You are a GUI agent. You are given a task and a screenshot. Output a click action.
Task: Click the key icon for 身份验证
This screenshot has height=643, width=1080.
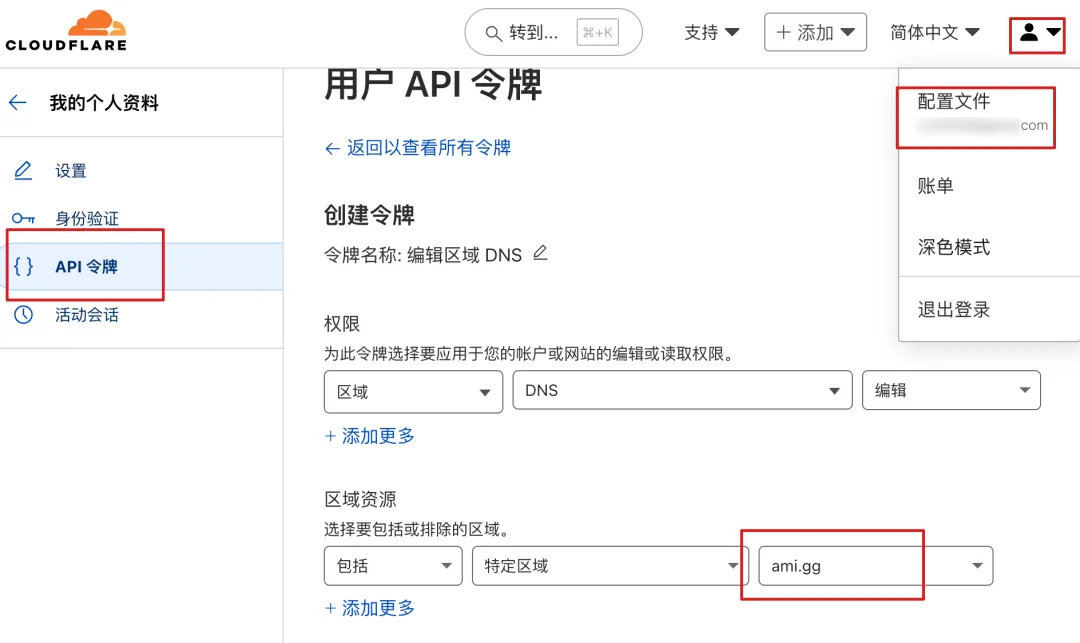23,219
